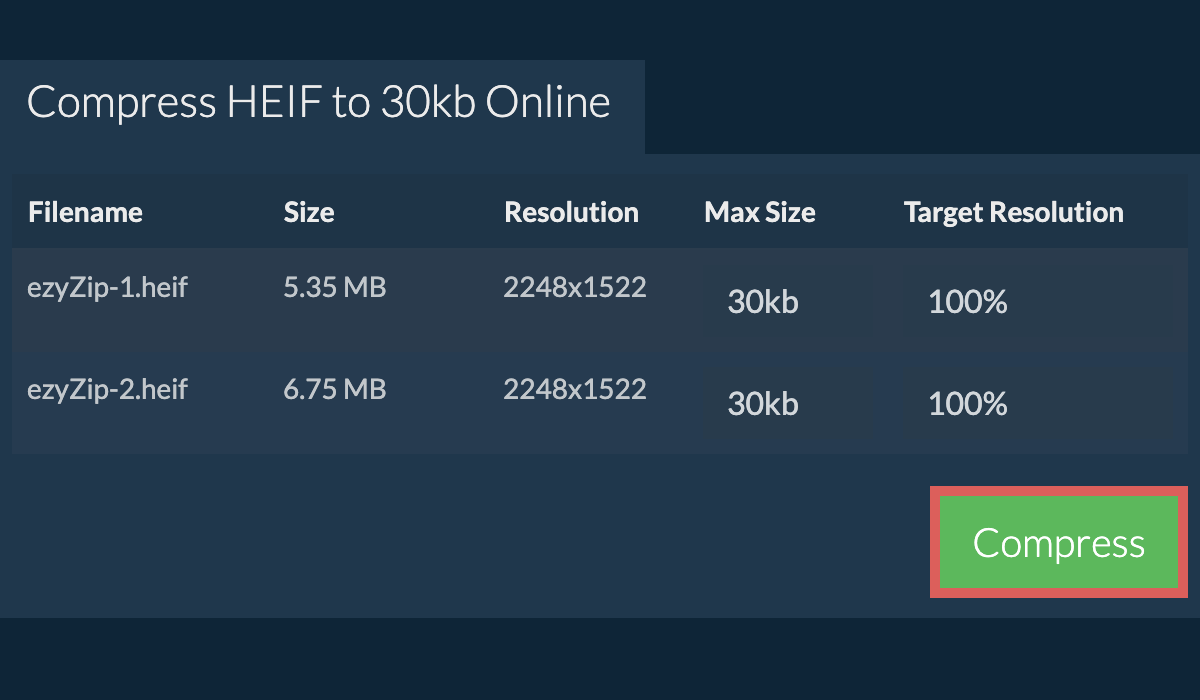
Task: Expand Target Resolution for ezyZip-1.heif
Action: [x=1036, y=301]
